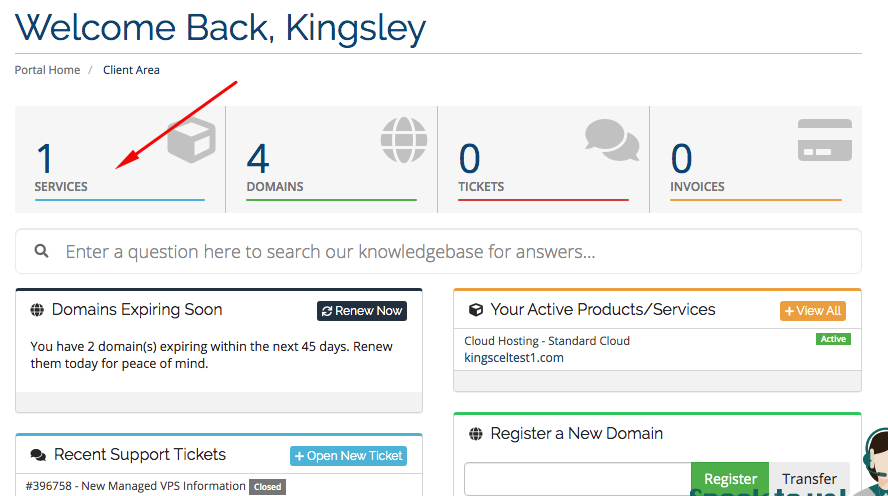Click the Transfer domain button

pyautogui.click(x=809, y=479)
